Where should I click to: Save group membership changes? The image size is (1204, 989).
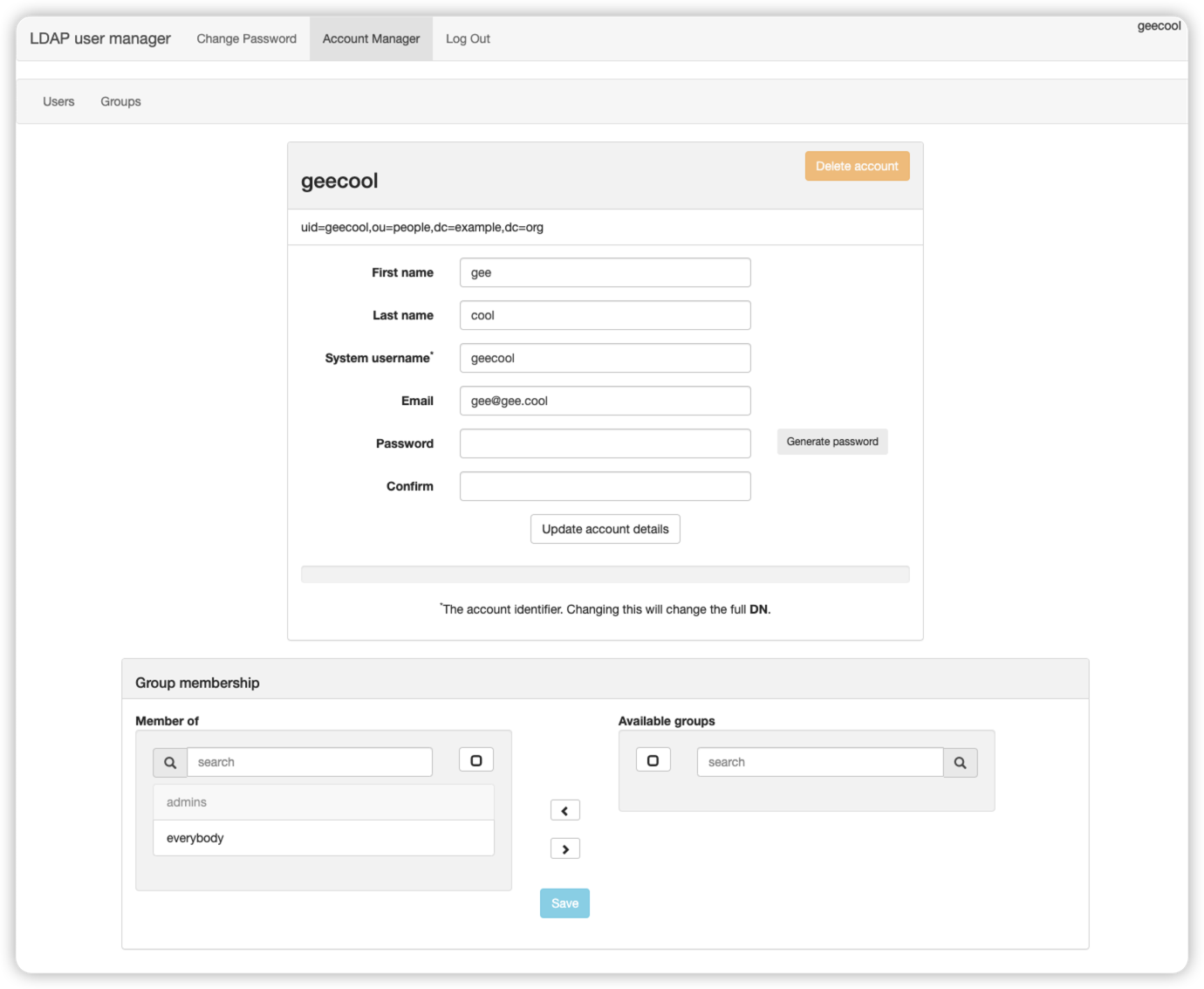pos(564,903)
